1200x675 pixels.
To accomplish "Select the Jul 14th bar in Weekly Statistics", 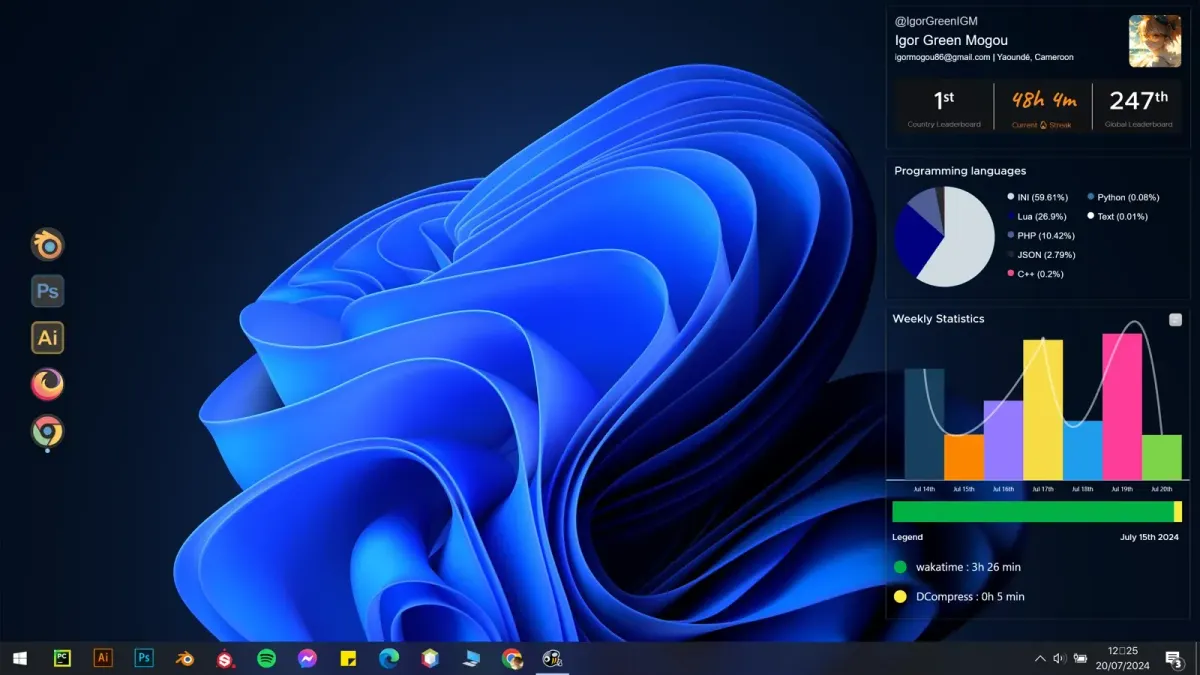I will tap(924, 424).
